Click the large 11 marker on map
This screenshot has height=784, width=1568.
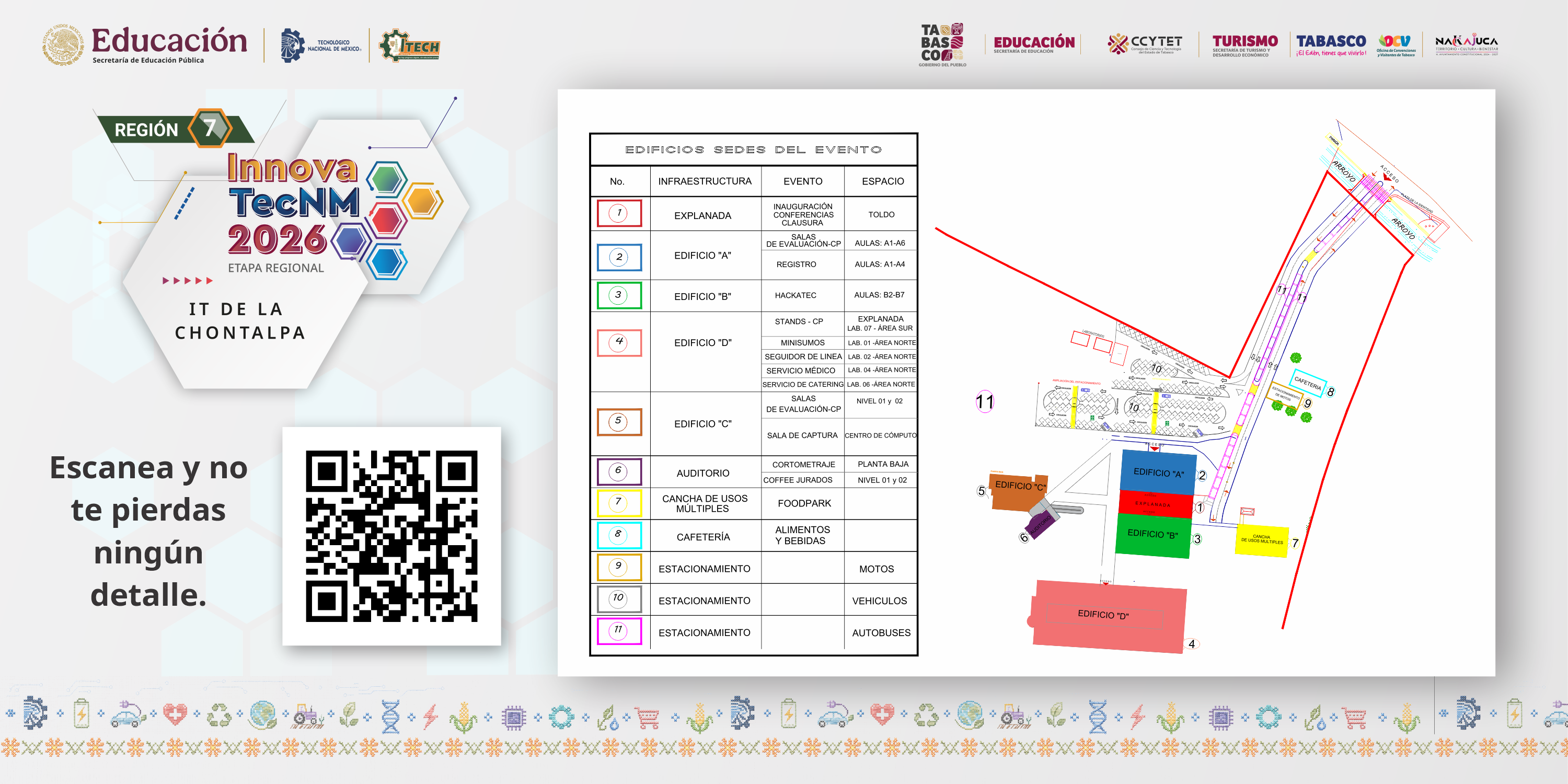coord(984,402)
